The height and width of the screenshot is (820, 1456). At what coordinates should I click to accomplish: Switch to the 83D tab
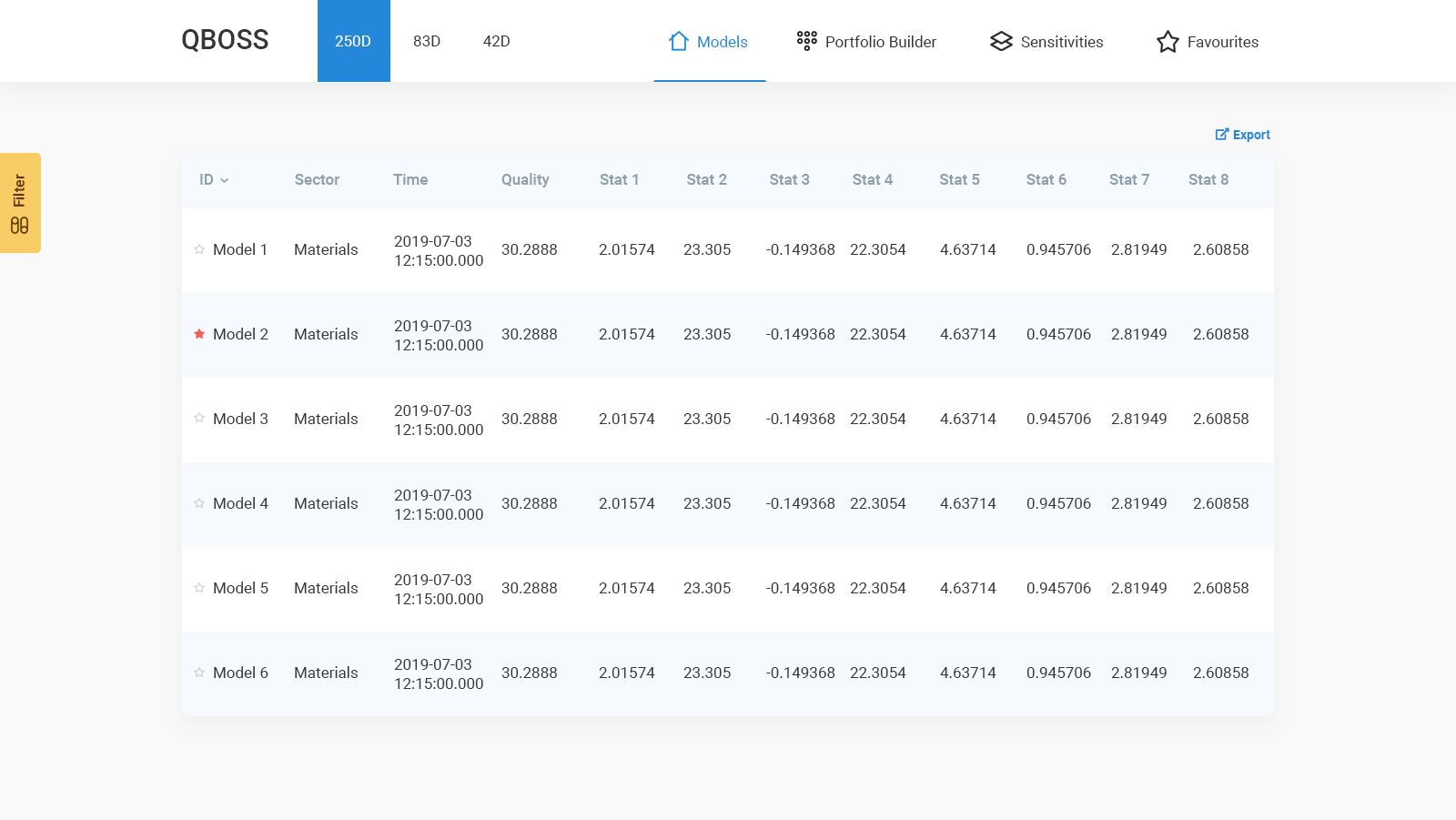coord(426,41)
